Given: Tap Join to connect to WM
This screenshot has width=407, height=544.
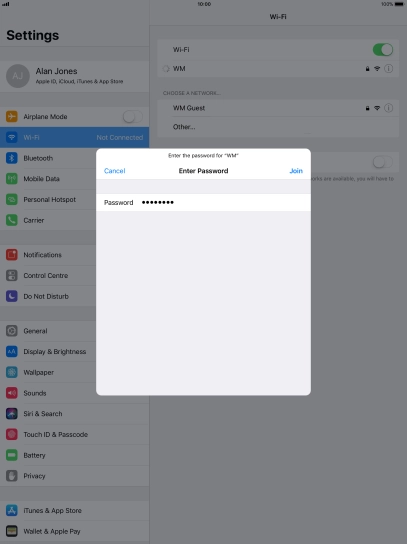Looking at the screenshot, I should (296, 171).
